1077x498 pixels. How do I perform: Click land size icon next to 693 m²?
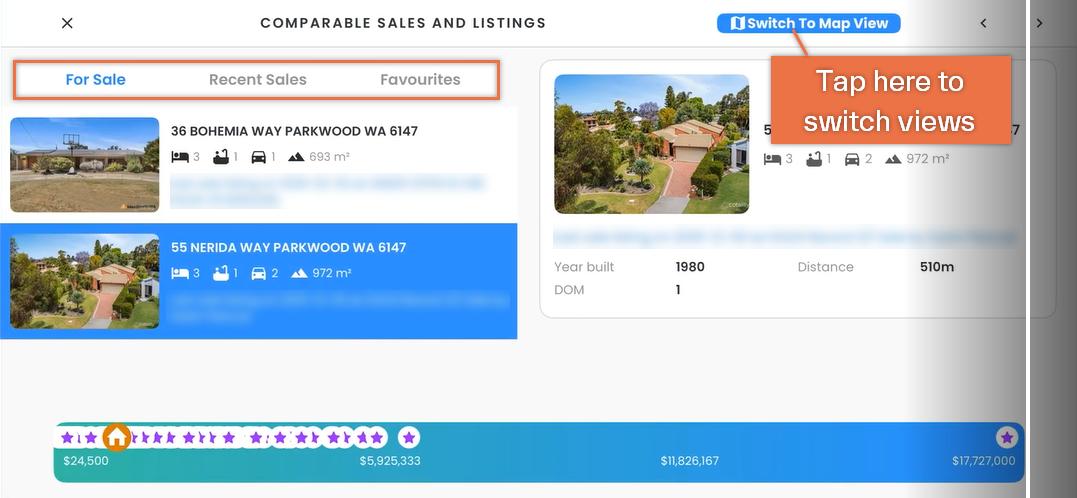point(296,157)
